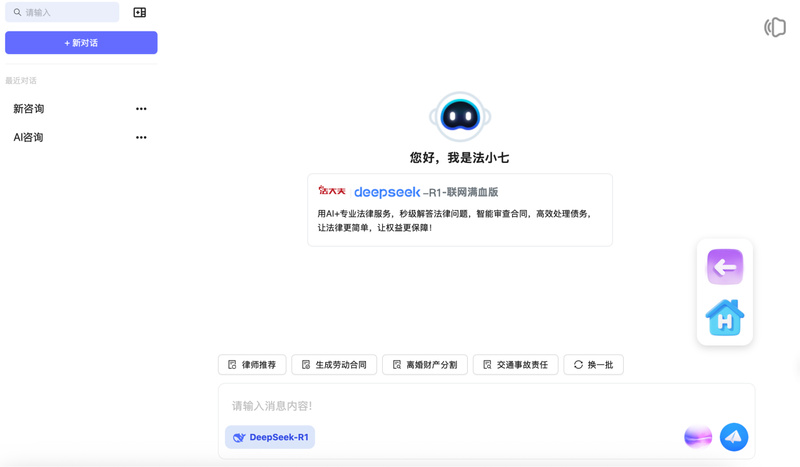This screenshot has width=800, height=467.
Task: Click the R1-联网满血版 label
Action: (461, 192)
